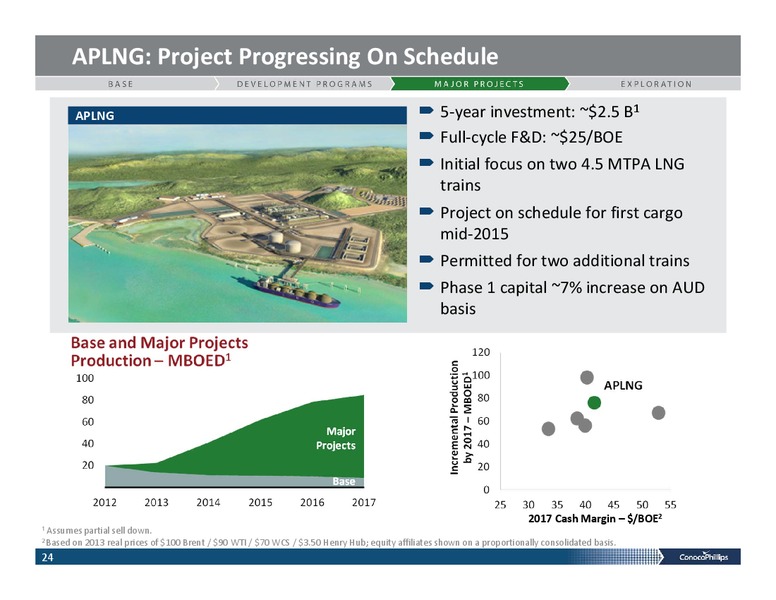The height and width of the screenshot is (600, 776).
Task: Click the 120 value on scatter y-axis
Action: pos(481,352)
